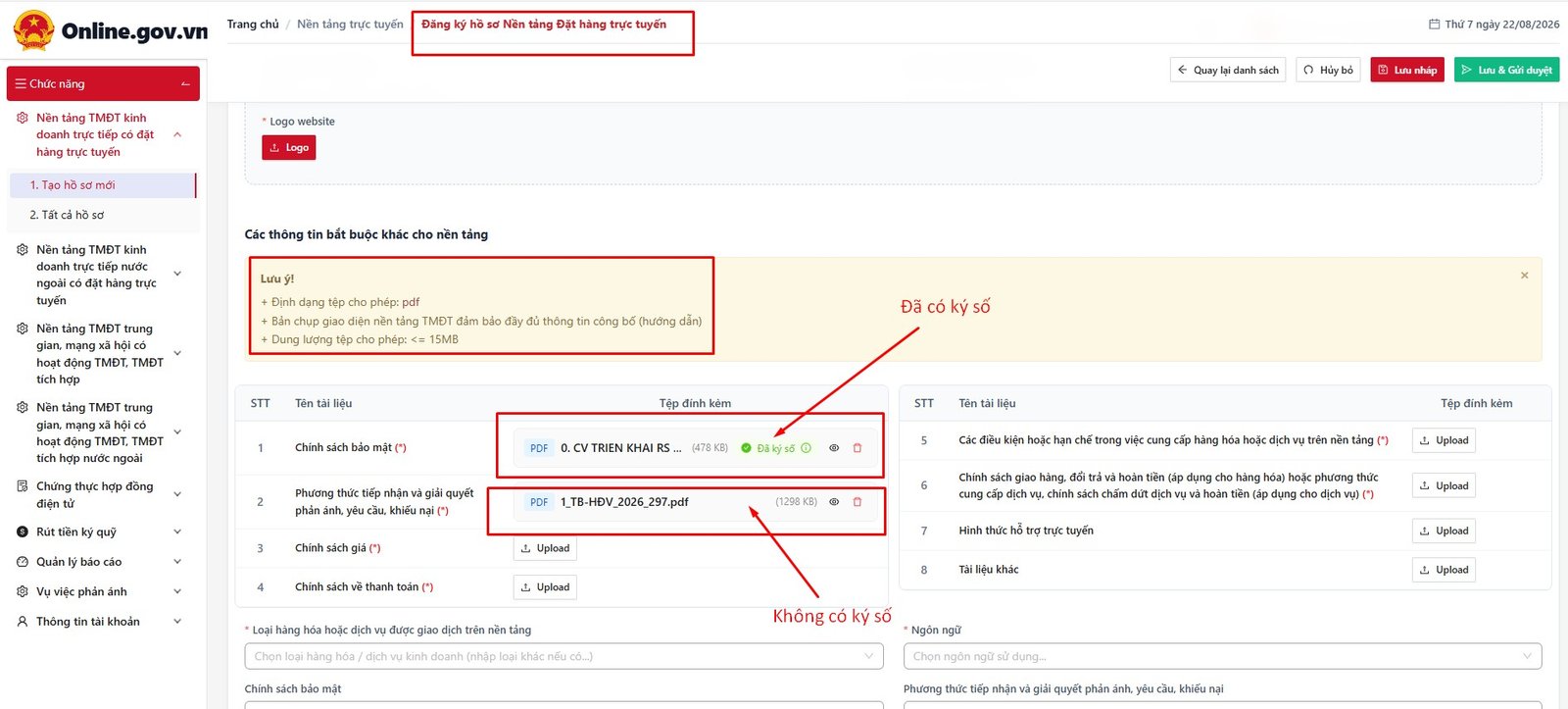The height and width of the screenshot is (709, 1568).
Task: Upload file for Chính sách về thanh toán
Action: point(545,587)
